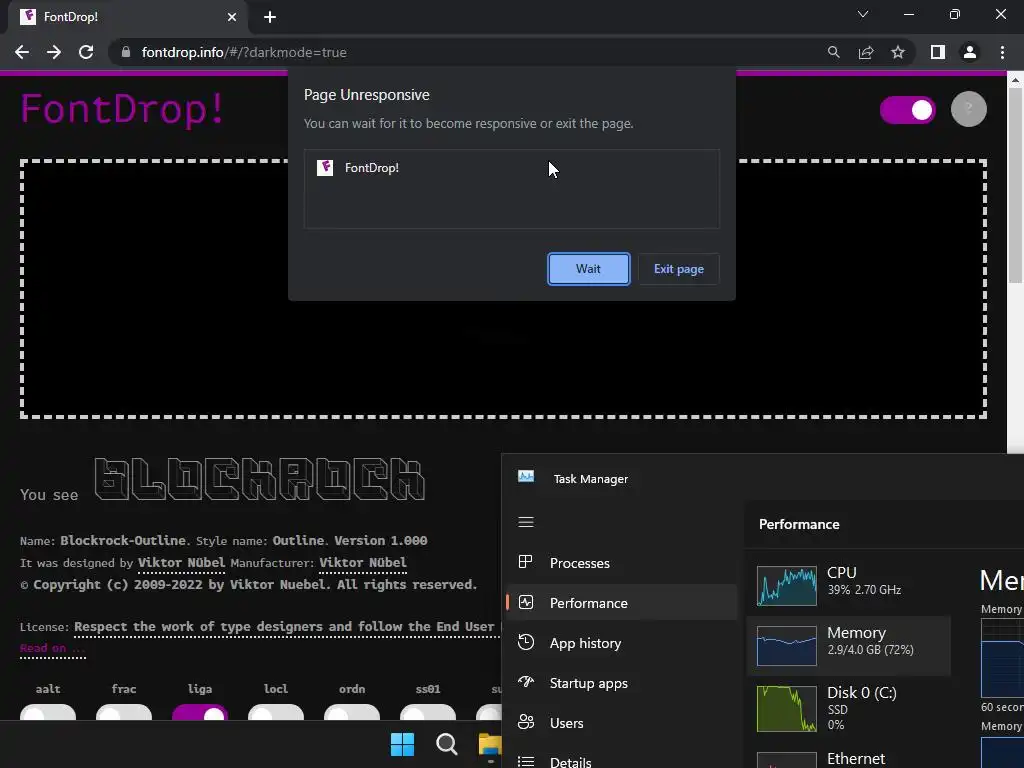Click the Startup apps gauge icon
The height and width of the screenshot is (768, 1024).
coord(526,682)
